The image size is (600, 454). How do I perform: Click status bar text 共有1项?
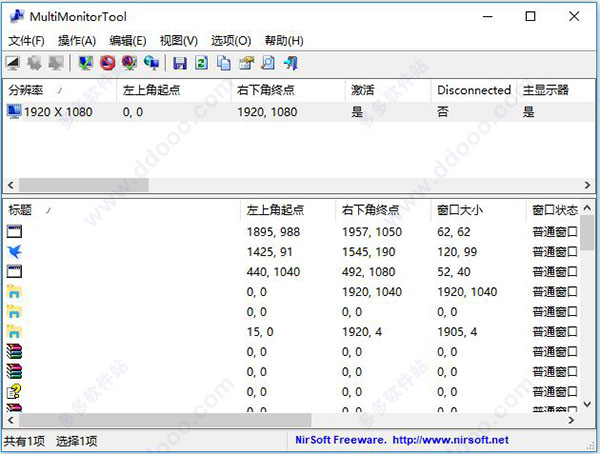[x=24, y=441]
